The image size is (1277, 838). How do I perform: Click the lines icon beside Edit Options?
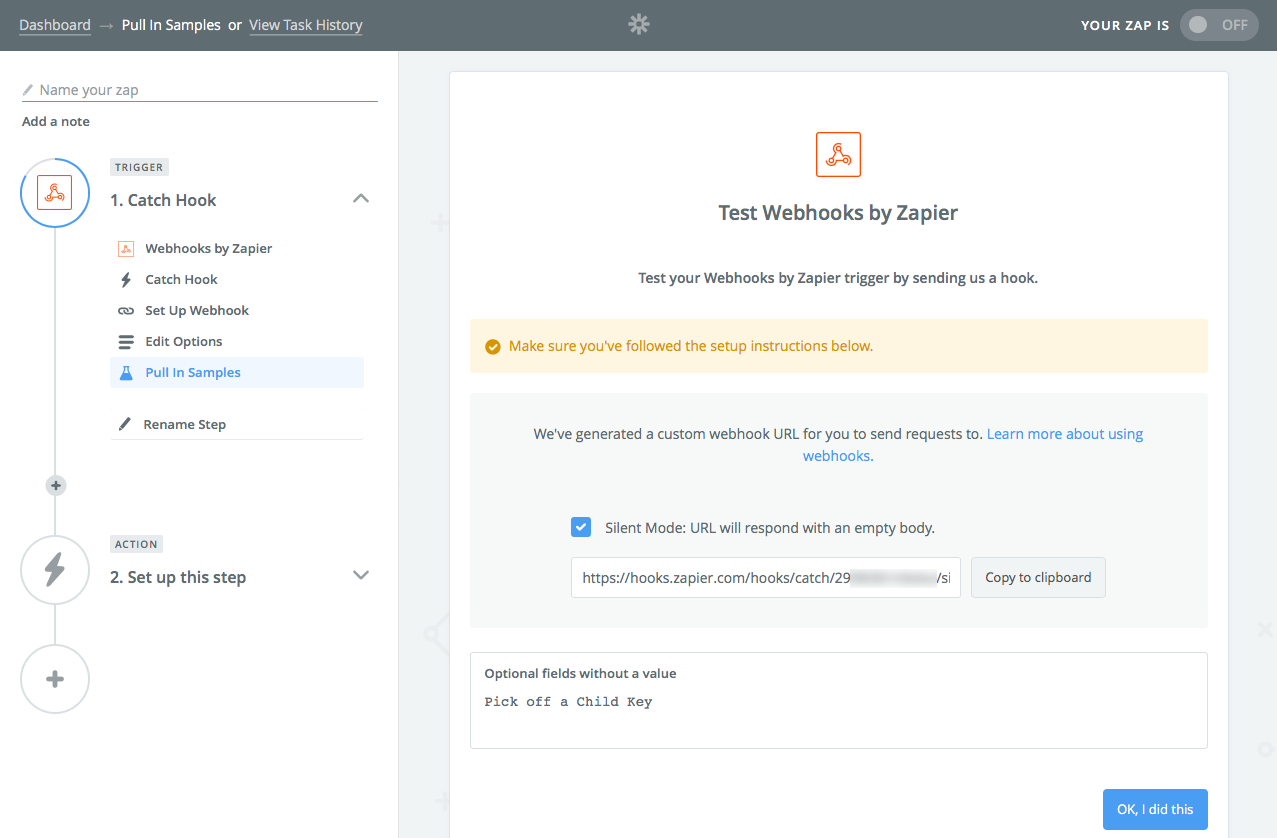[x=126, y=342]
